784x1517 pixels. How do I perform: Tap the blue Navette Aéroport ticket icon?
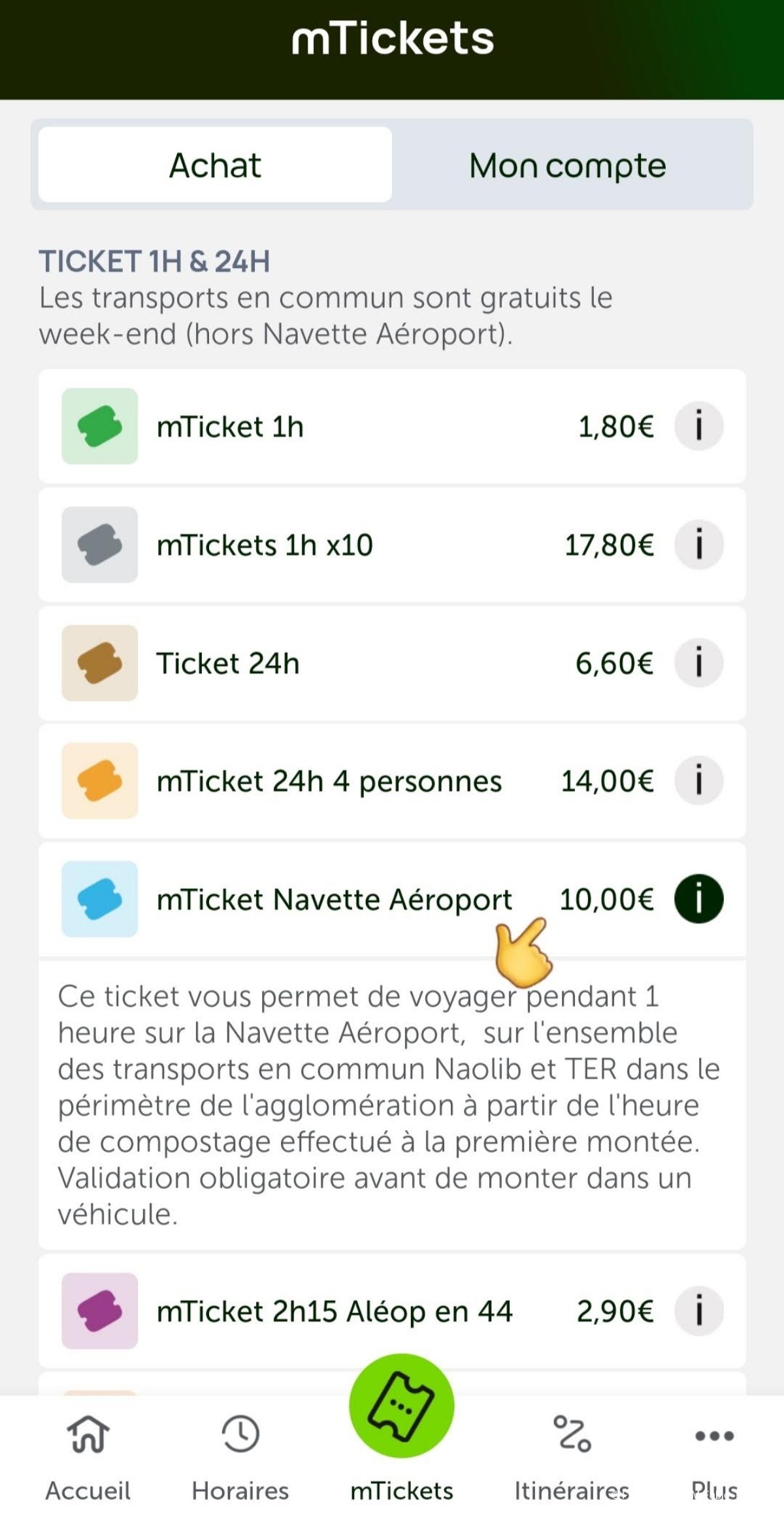tap(99, 899)
